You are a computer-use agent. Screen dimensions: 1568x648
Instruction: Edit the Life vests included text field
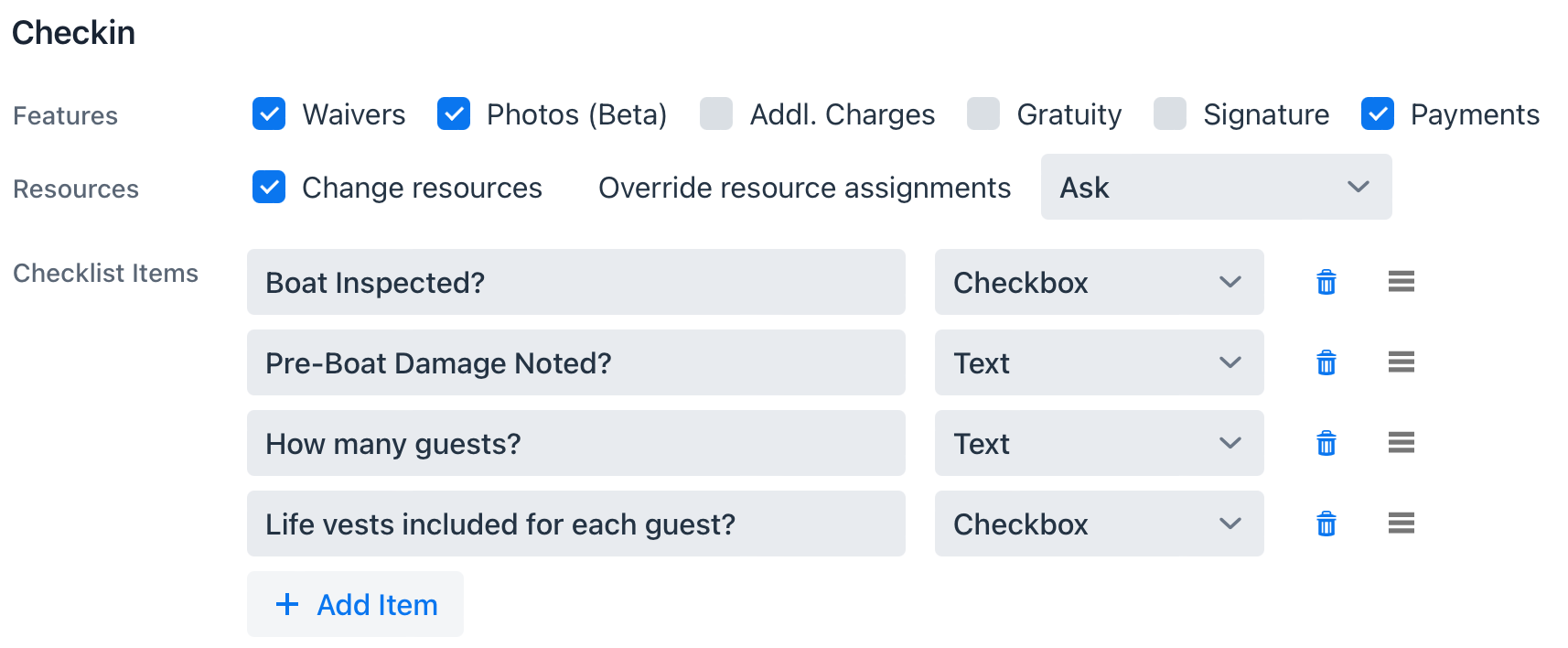pos(576,524)
